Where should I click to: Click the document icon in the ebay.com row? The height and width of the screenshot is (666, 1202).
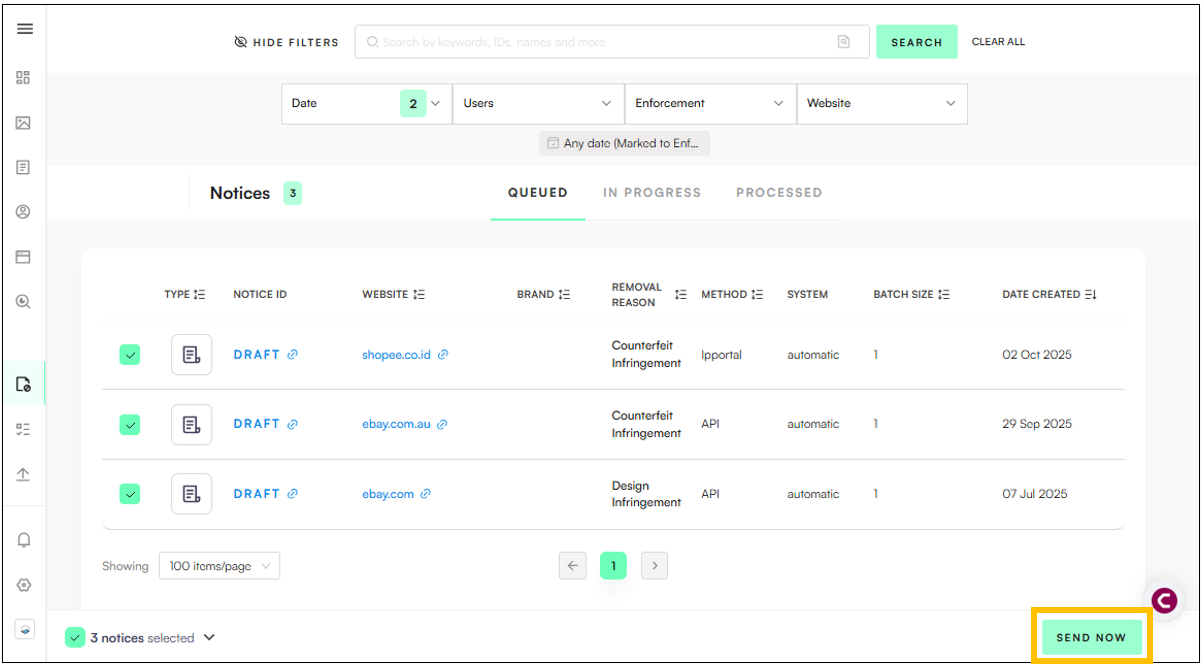tap(191, 494)
